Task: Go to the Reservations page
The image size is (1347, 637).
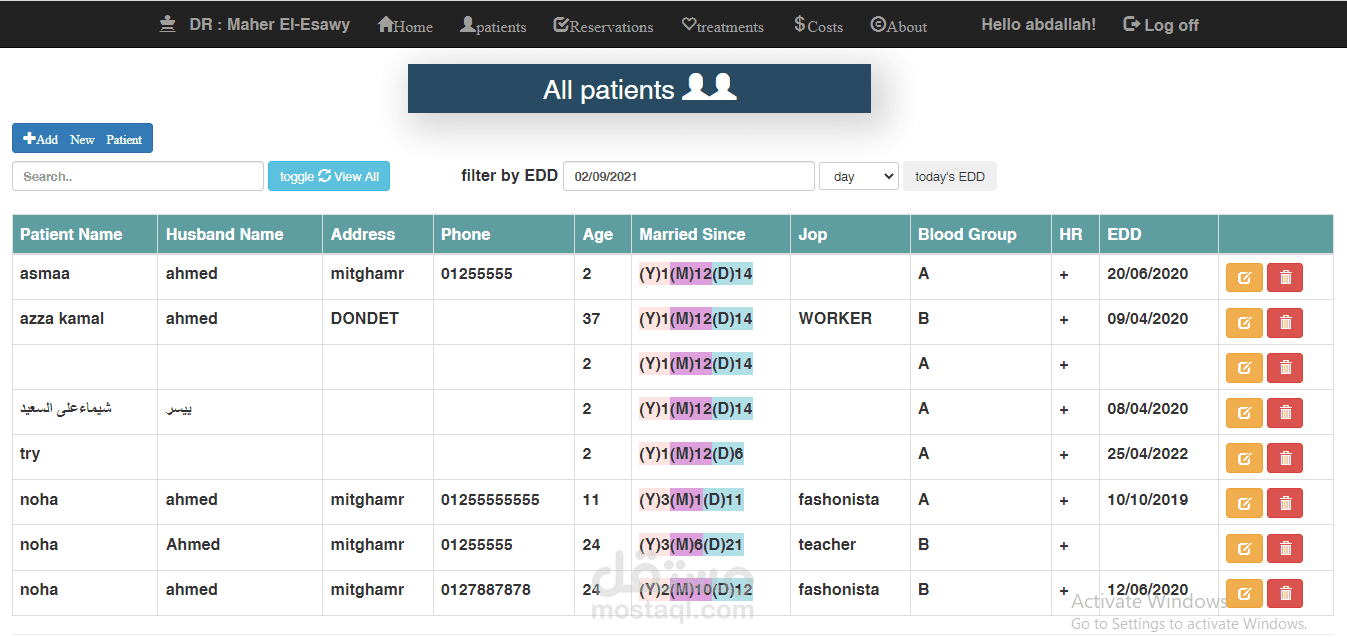Action: [x=603, y=26]
